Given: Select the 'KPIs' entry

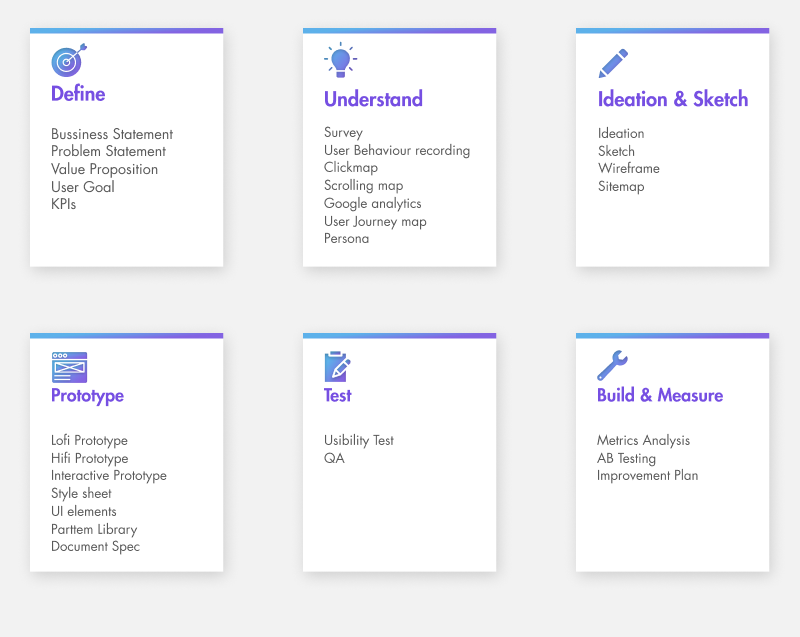Looking at the screenshot, I should (63, 205).
